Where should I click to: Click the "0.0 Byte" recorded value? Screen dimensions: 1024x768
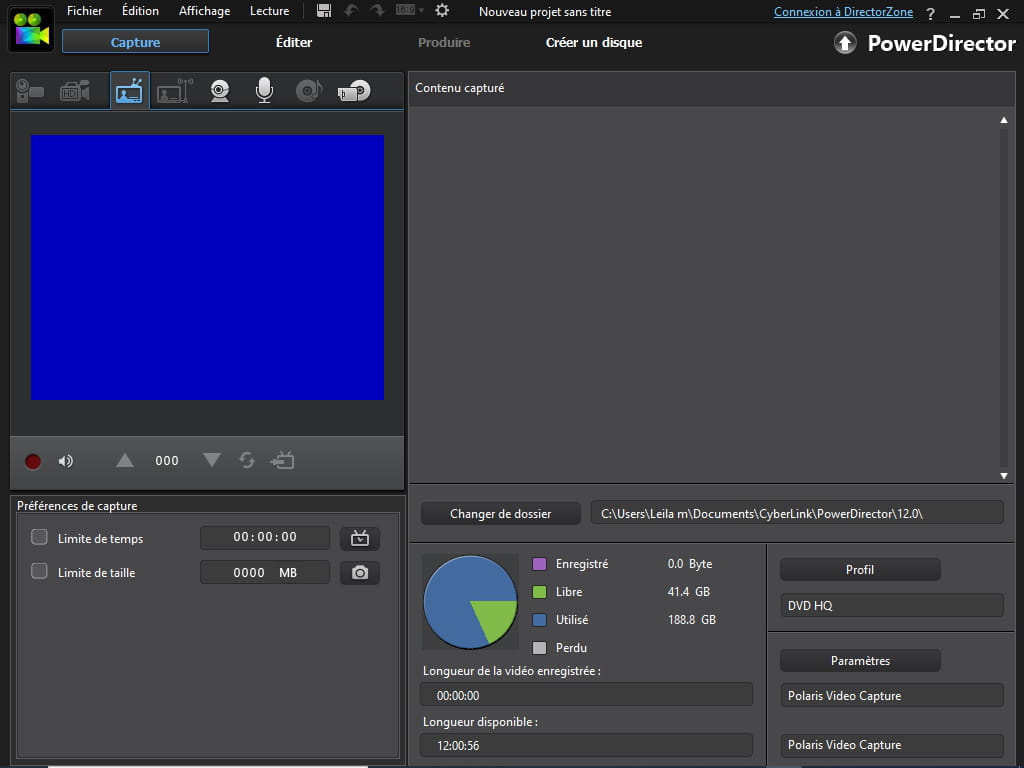pos(690,564)
